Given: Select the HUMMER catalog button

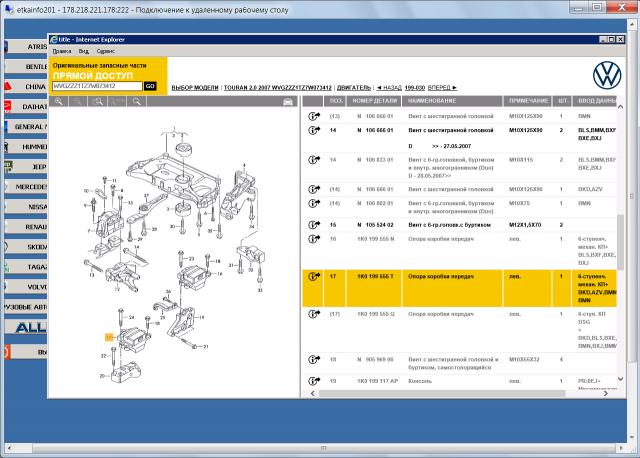Looking at the screenshot, I should 26,147.
